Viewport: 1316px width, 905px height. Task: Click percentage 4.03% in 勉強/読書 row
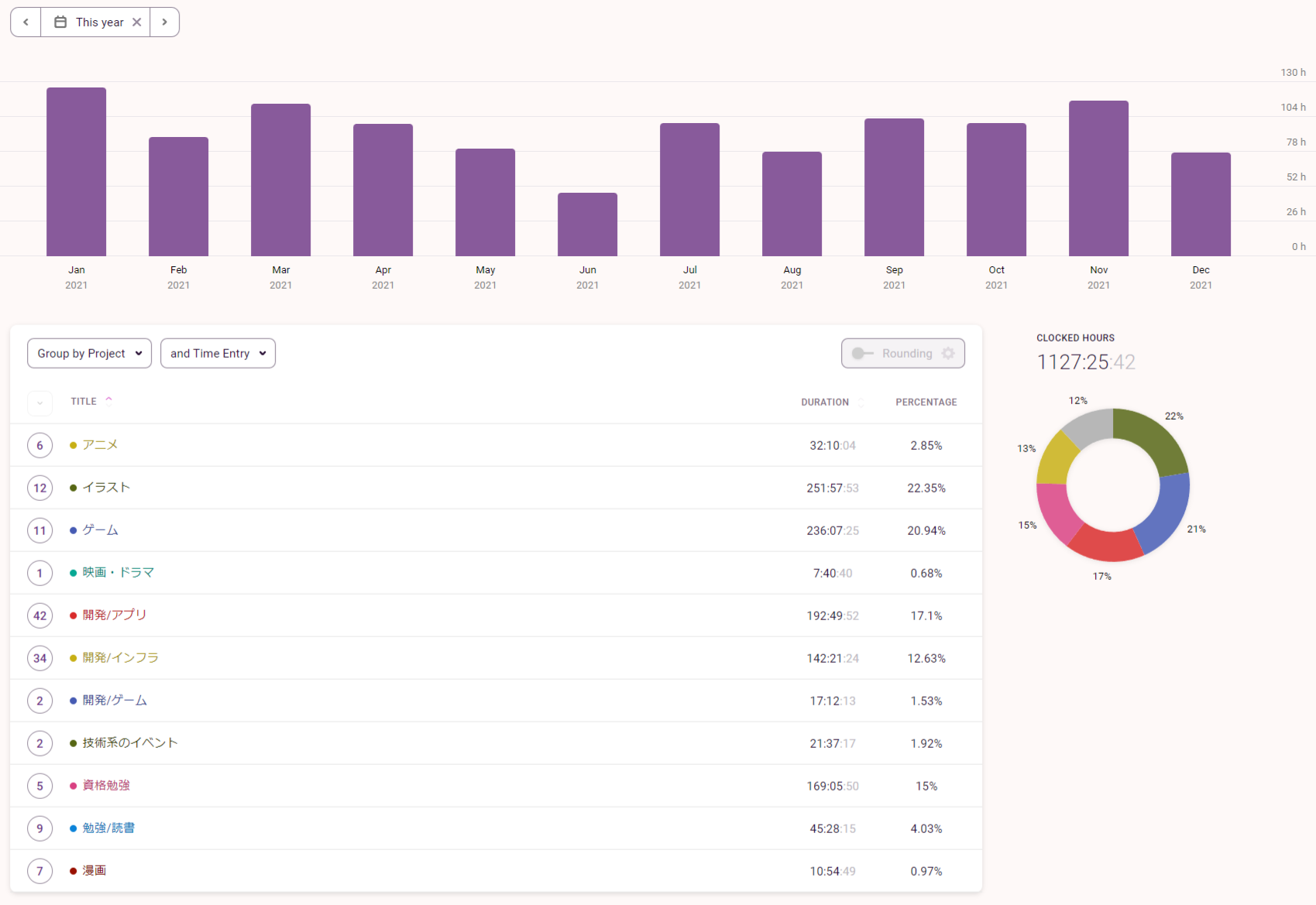pyautogui.click(x=926, y=828)
